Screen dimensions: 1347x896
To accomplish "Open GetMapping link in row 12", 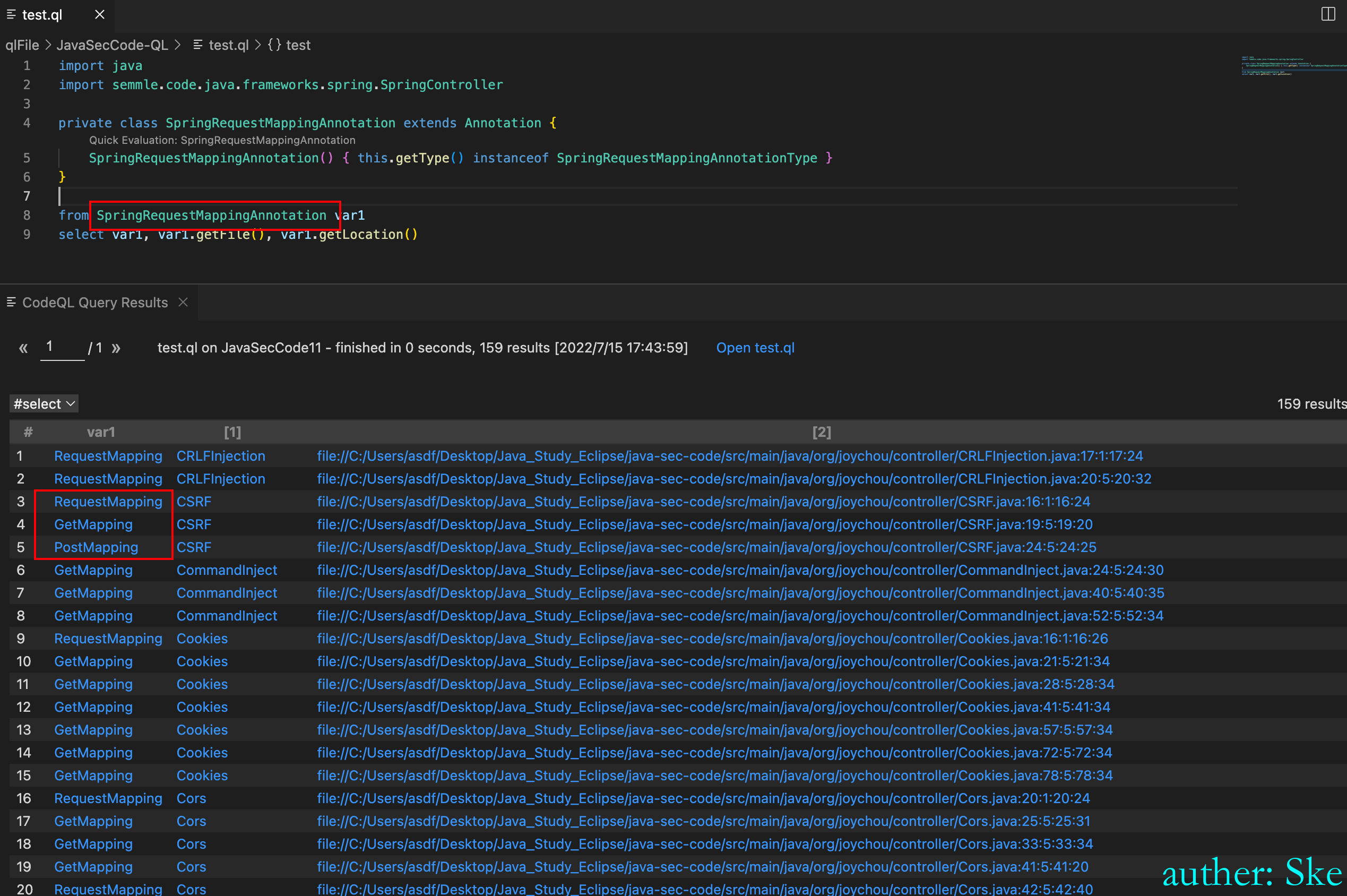I will (x=93, y=708).
